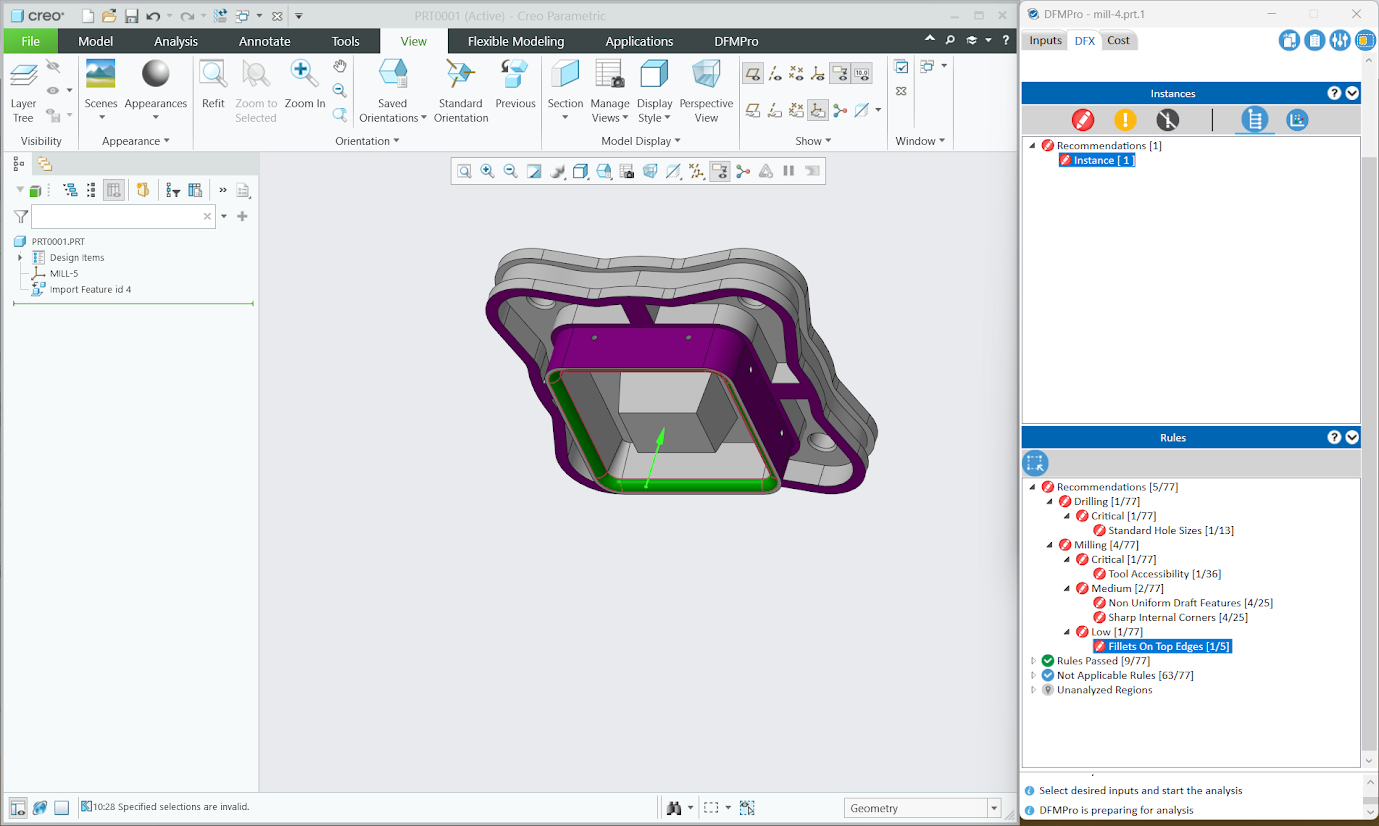
Task: Expand the Rules Passed node
Action: pyautogui.click(x=1034, y=661)
